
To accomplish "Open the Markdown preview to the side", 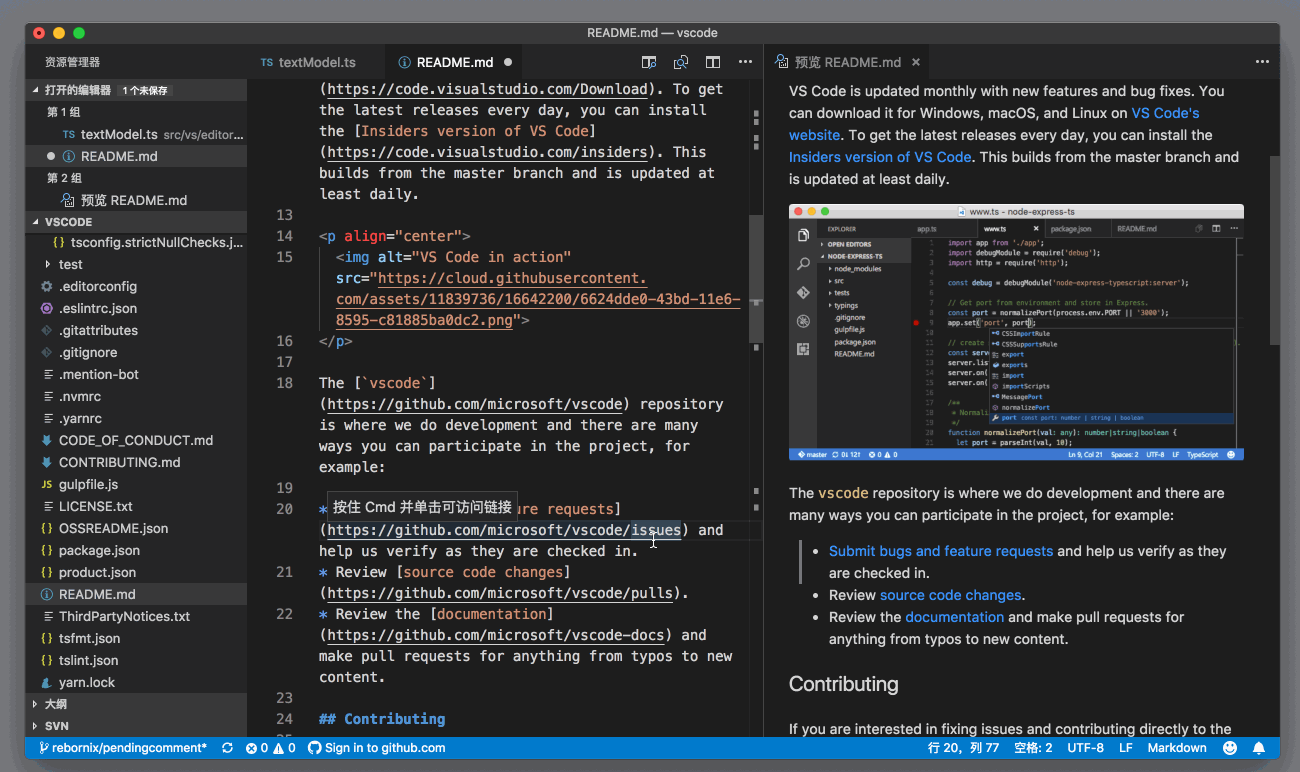I will pos(648,61).
